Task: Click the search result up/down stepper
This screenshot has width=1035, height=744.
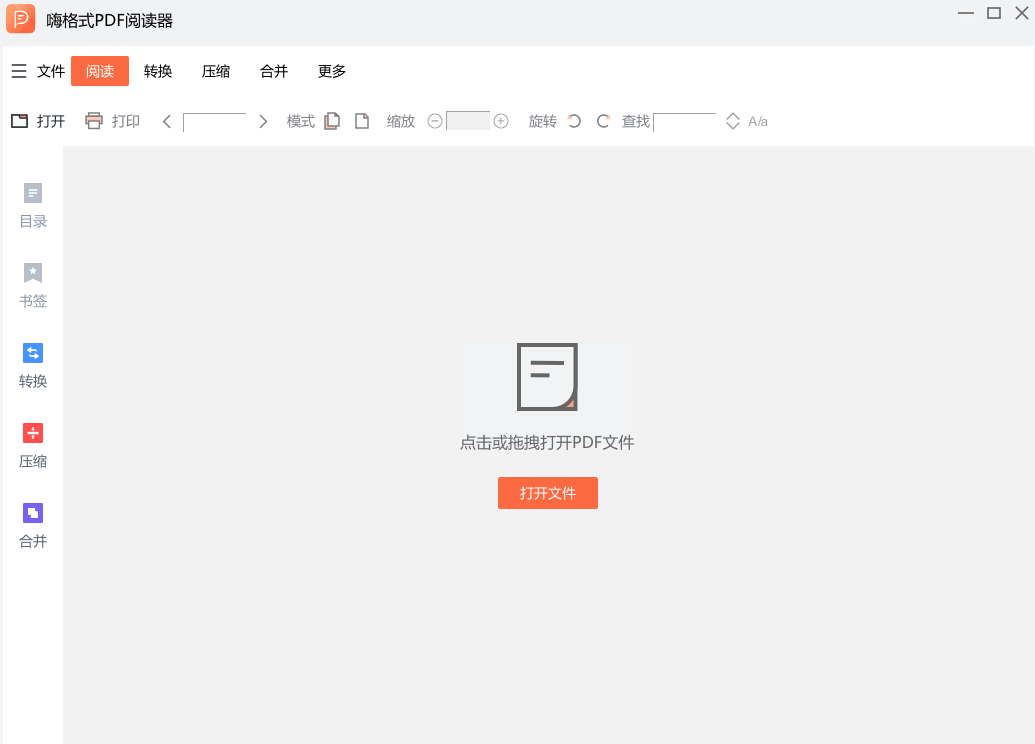Action: (733, 121)
